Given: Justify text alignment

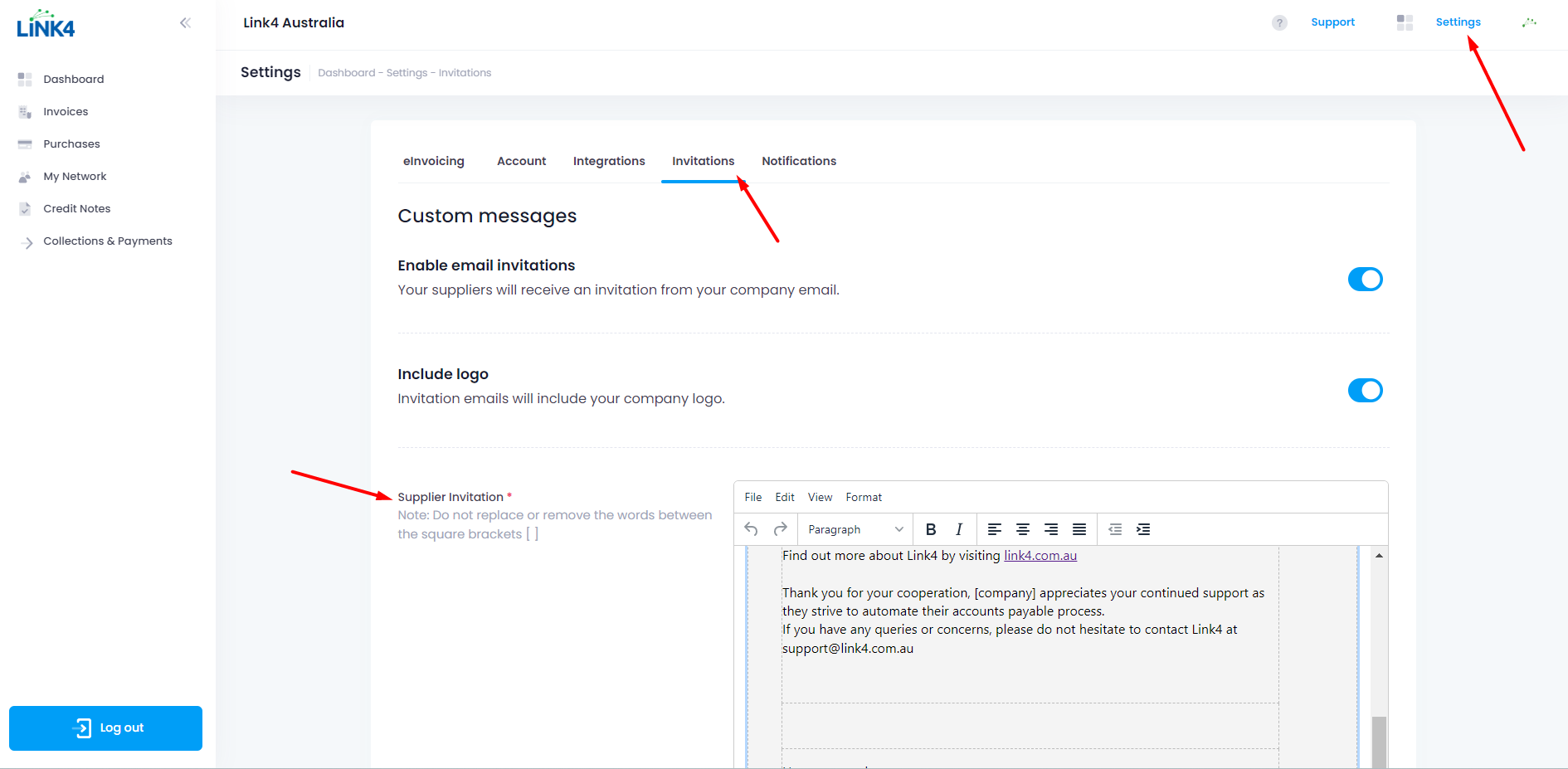Looking at the screenshot, I should [1079, 529].
